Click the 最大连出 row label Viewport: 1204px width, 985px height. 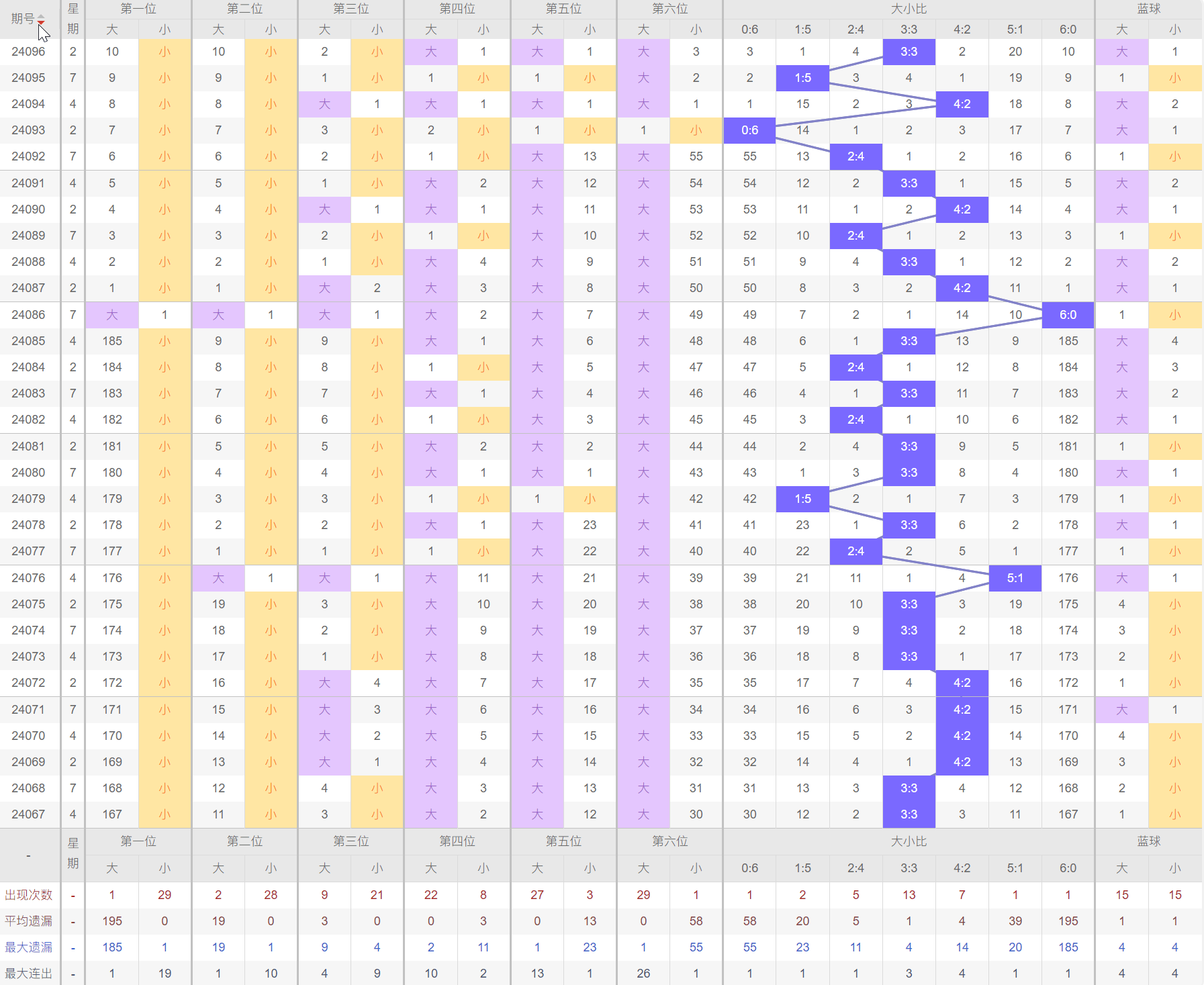[x=29, y=974]
